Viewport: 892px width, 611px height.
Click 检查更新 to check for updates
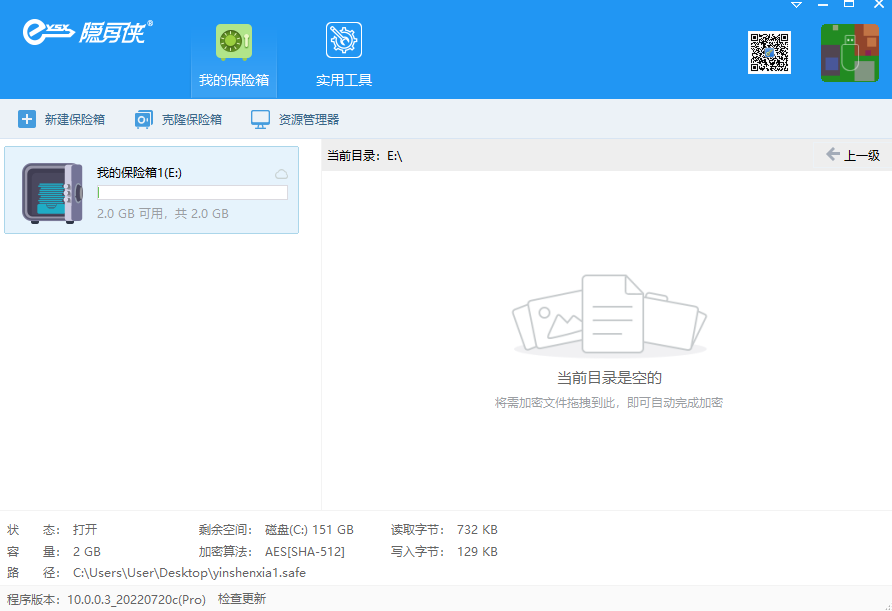tap(242, 599)
